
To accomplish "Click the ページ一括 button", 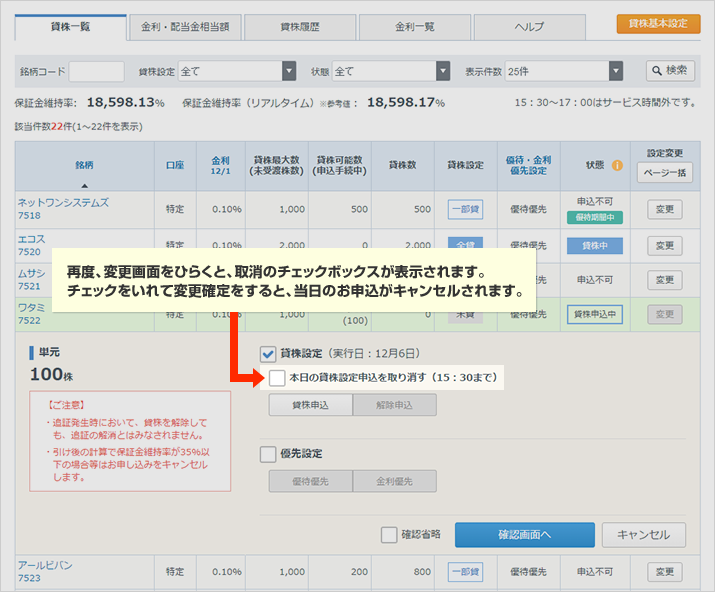I will (x=664, y=172).
